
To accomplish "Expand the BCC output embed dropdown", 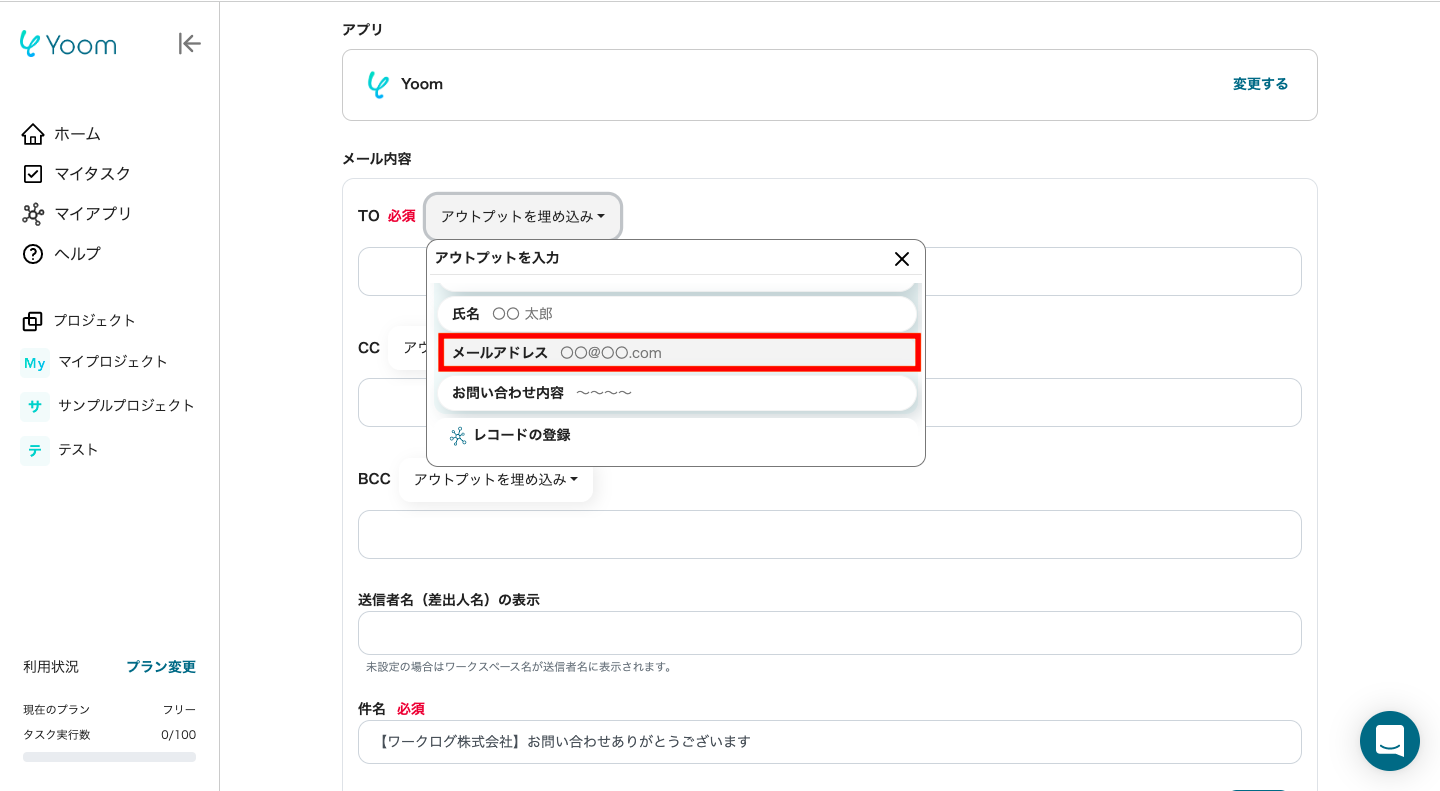I will click(495, 480).
